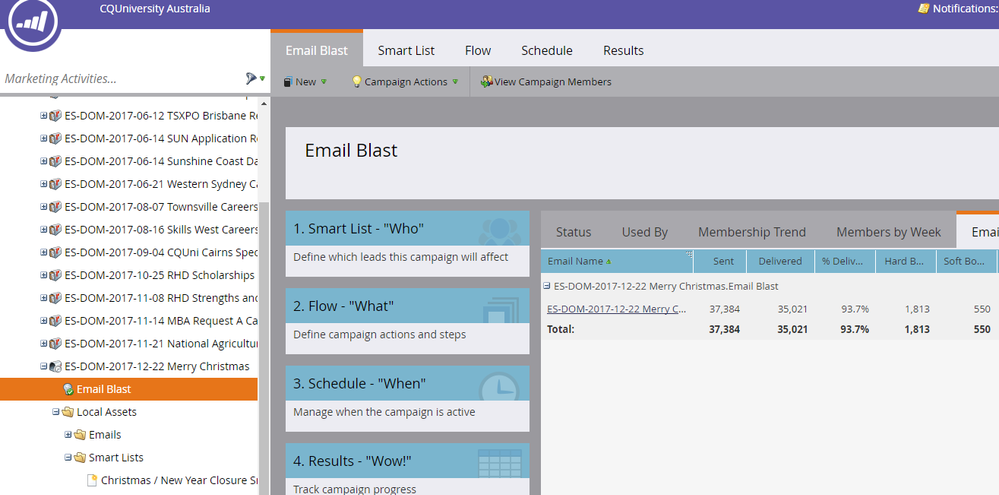Open the Results - "Wow!" card

407,469
